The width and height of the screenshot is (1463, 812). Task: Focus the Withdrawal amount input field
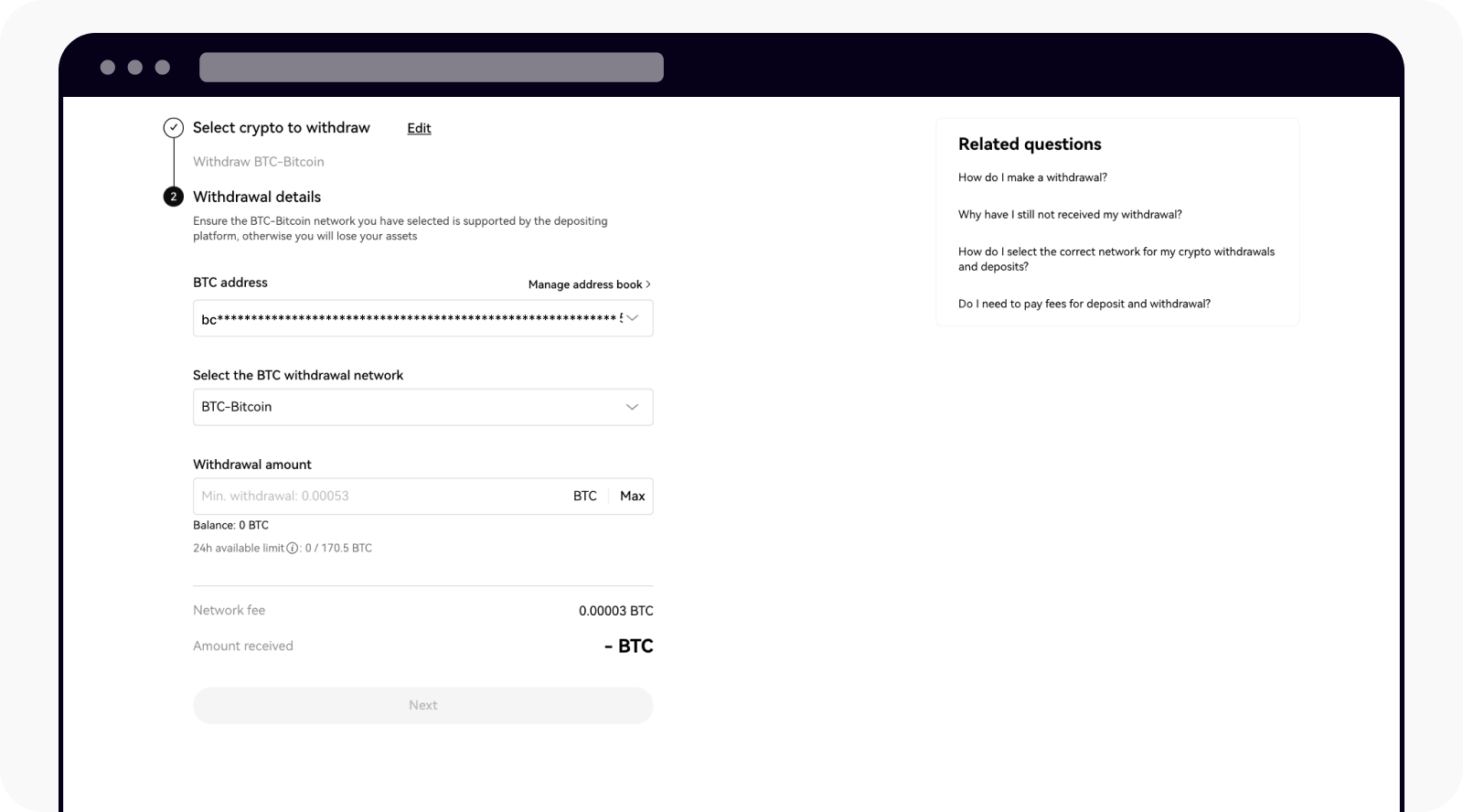point(379,496)
